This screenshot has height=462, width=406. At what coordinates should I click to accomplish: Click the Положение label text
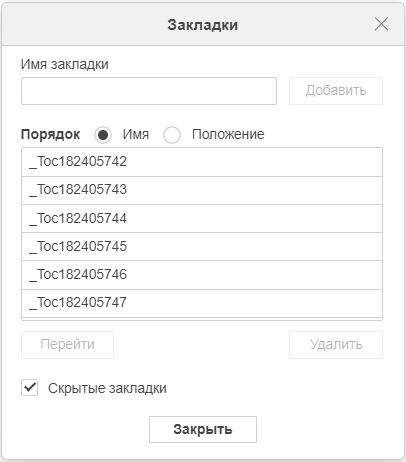[228, 134]
